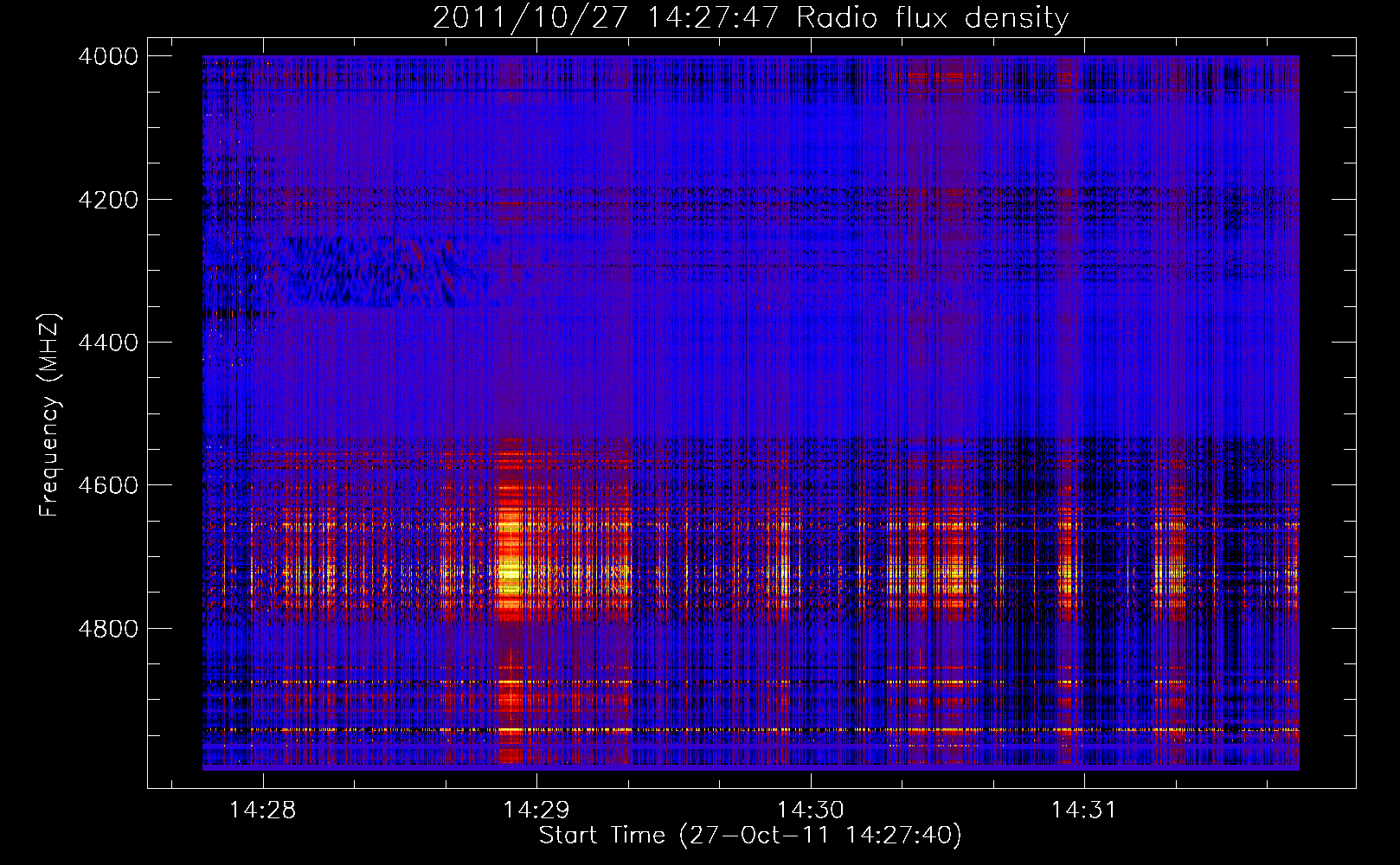Click the 4800 frequency tick label
The width and height of the screenshot is (1400, 865).
(108, 629)
